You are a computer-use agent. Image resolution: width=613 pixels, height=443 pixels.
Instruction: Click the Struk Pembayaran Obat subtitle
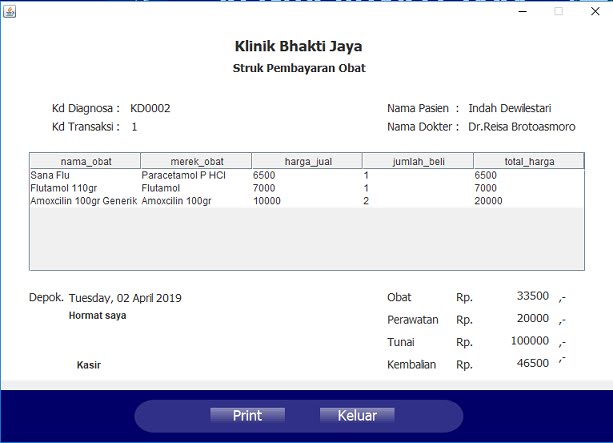point(299,68)
